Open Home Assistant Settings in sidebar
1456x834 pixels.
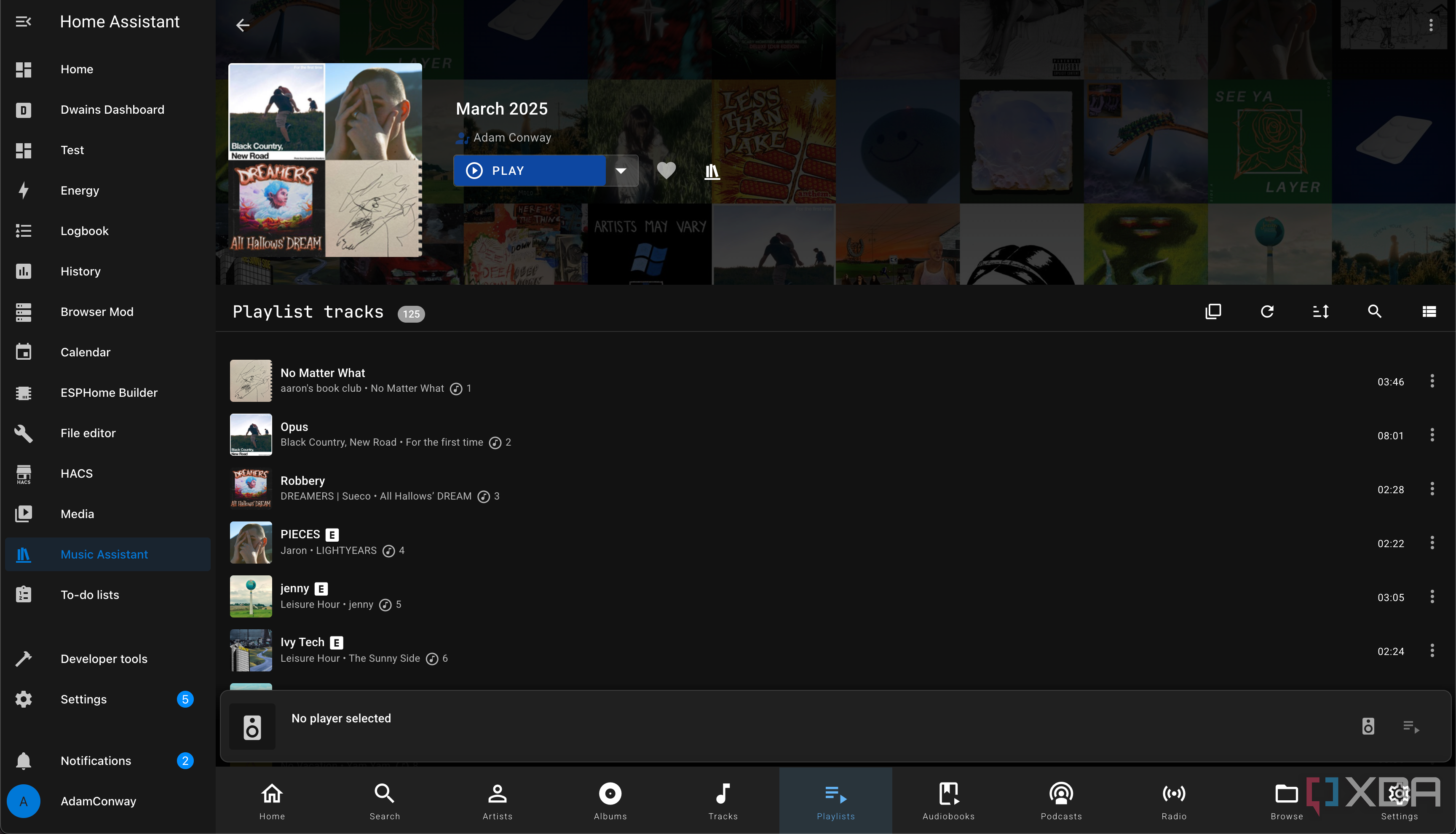tap(108, 699)
